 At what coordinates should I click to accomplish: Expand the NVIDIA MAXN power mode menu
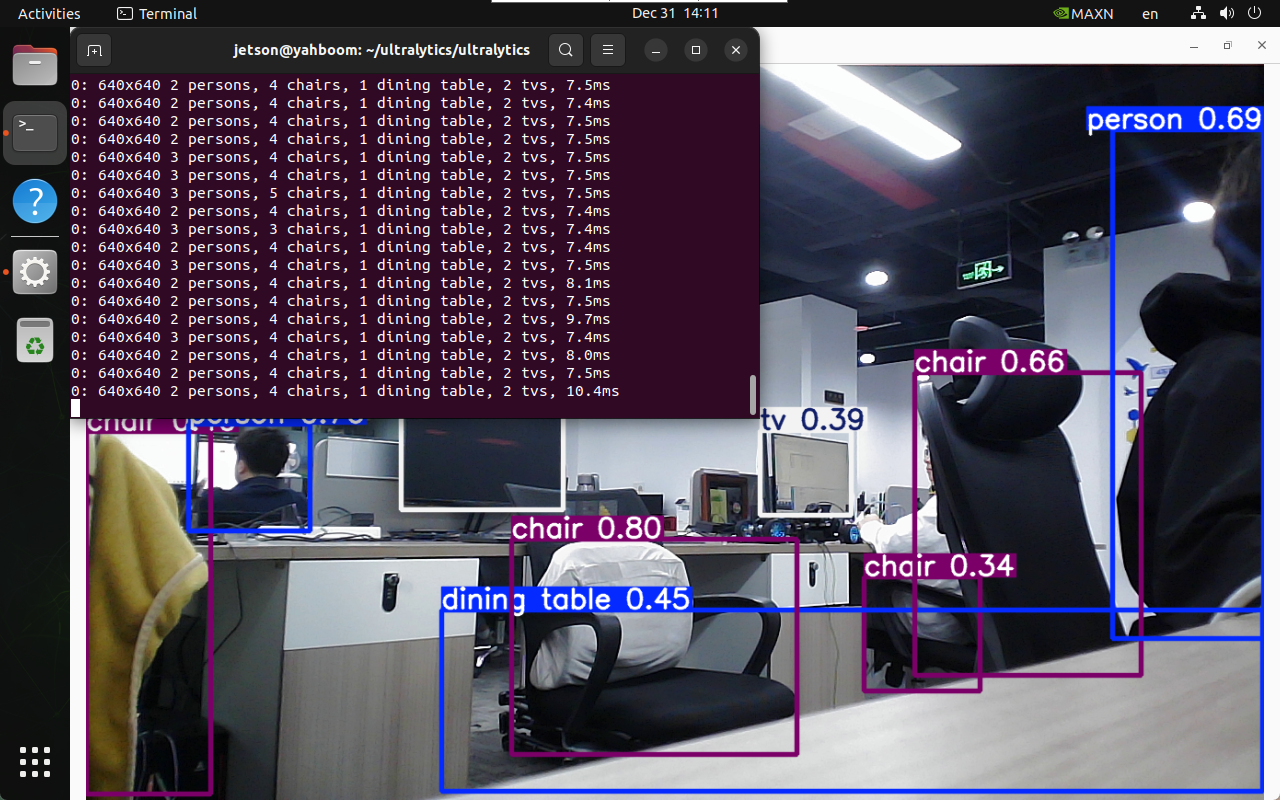[x=1083, y=13]
